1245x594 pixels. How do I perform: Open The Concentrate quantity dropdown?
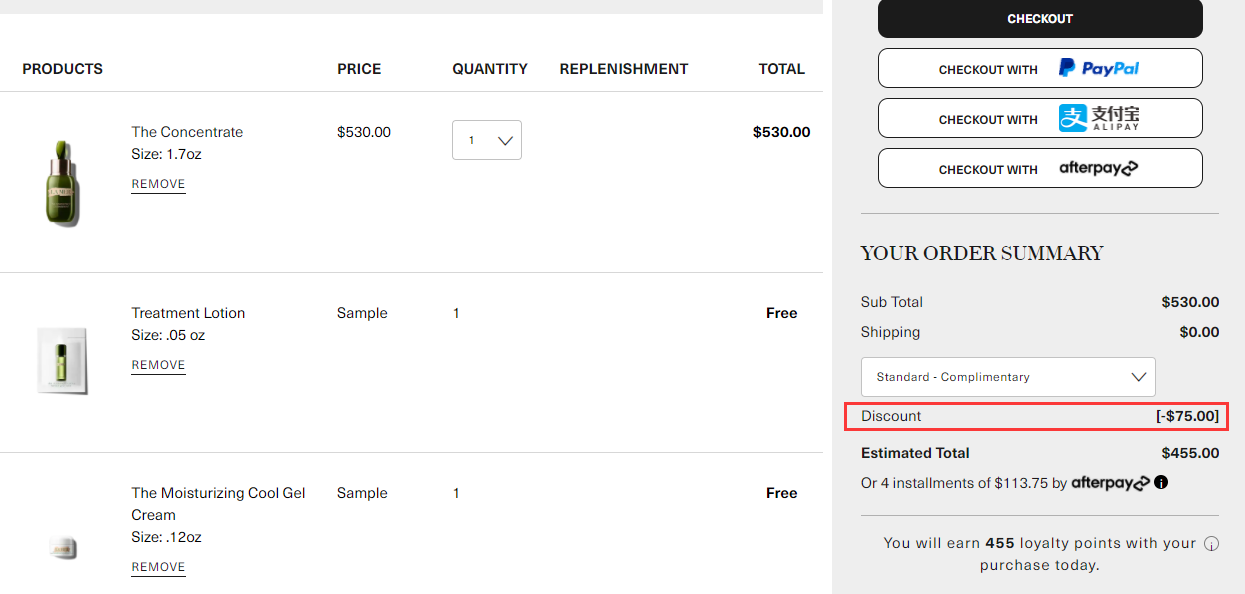point(487,140)
